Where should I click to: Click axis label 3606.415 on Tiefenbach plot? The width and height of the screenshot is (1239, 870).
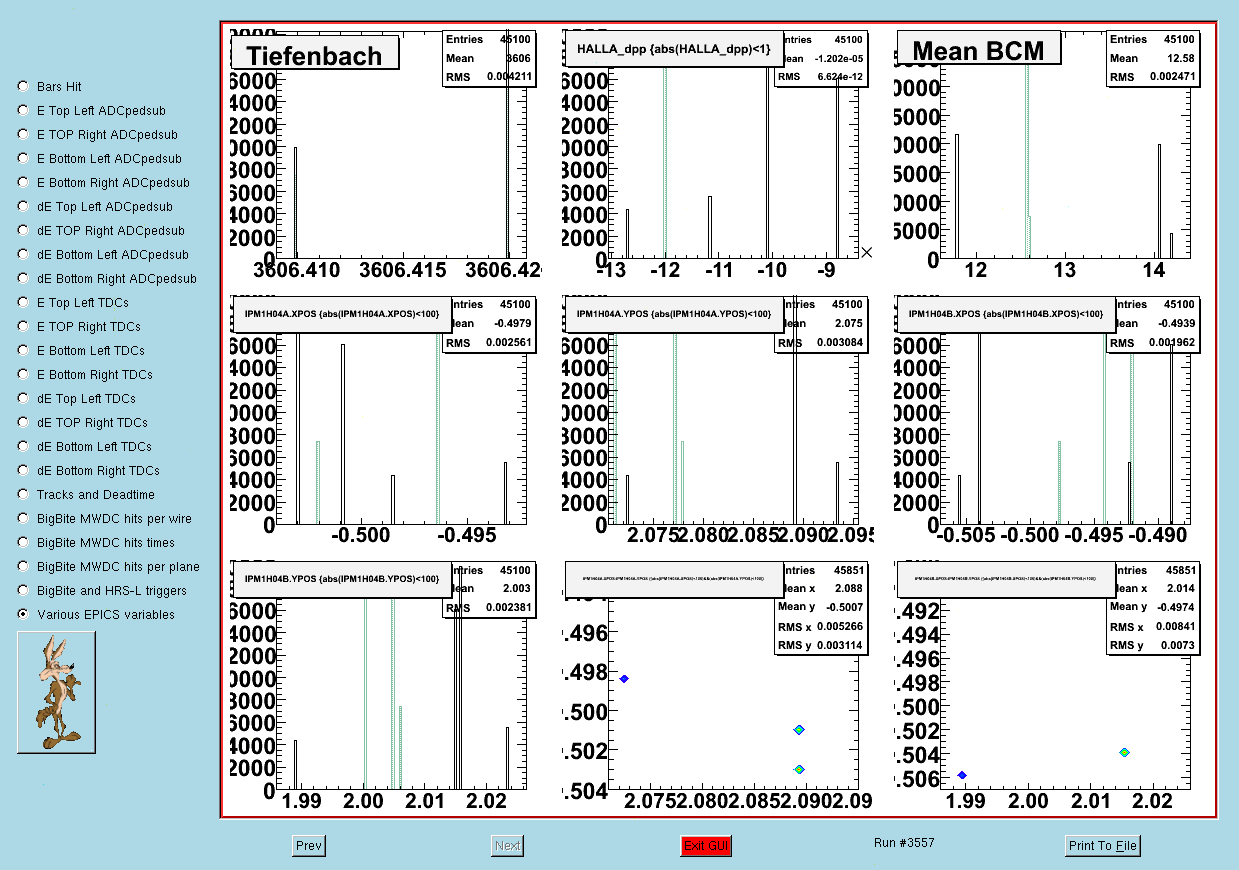(402, 270)
